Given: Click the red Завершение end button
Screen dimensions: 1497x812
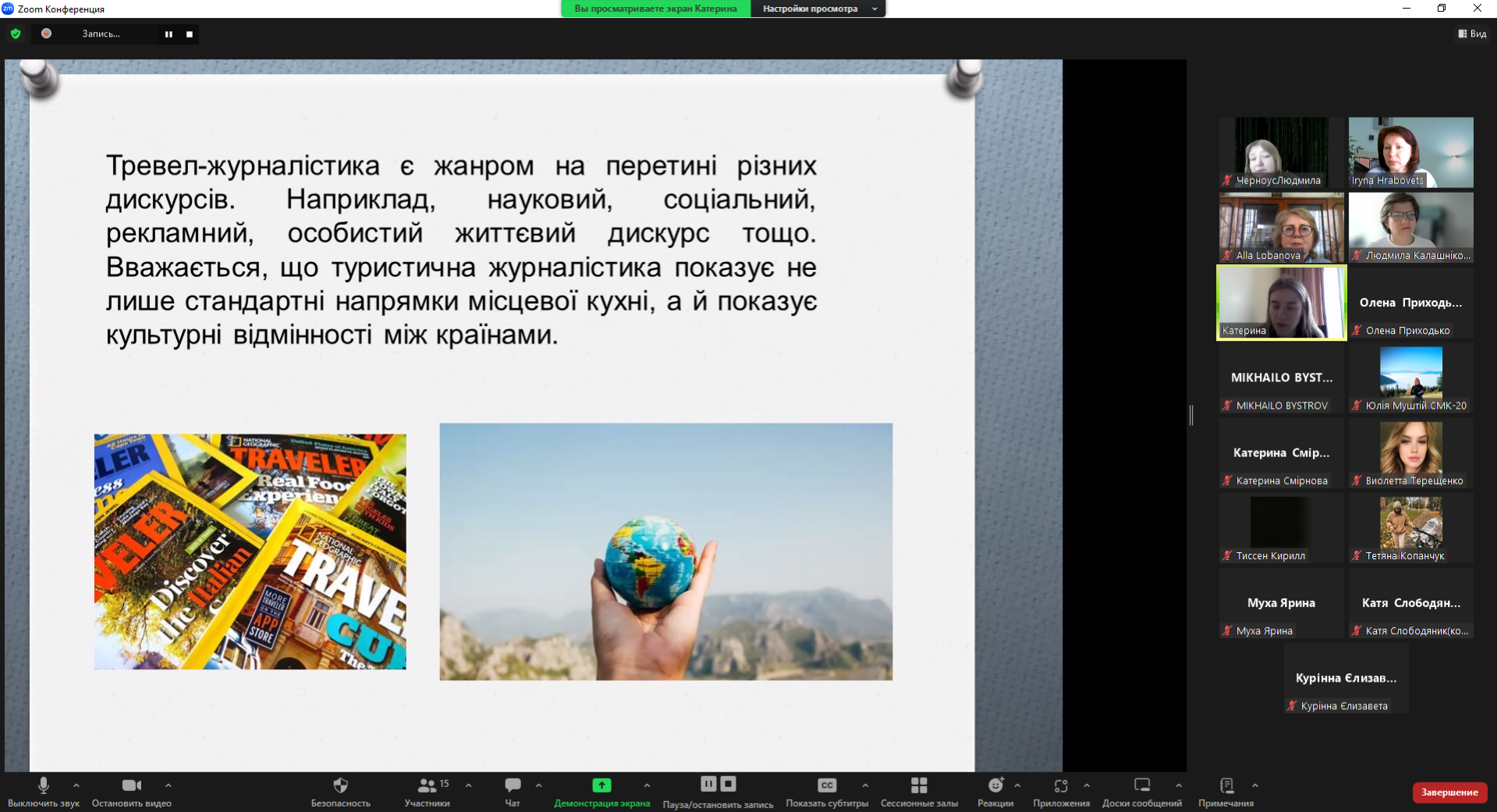Looking at the screenshot, I should coord(1449,792).
